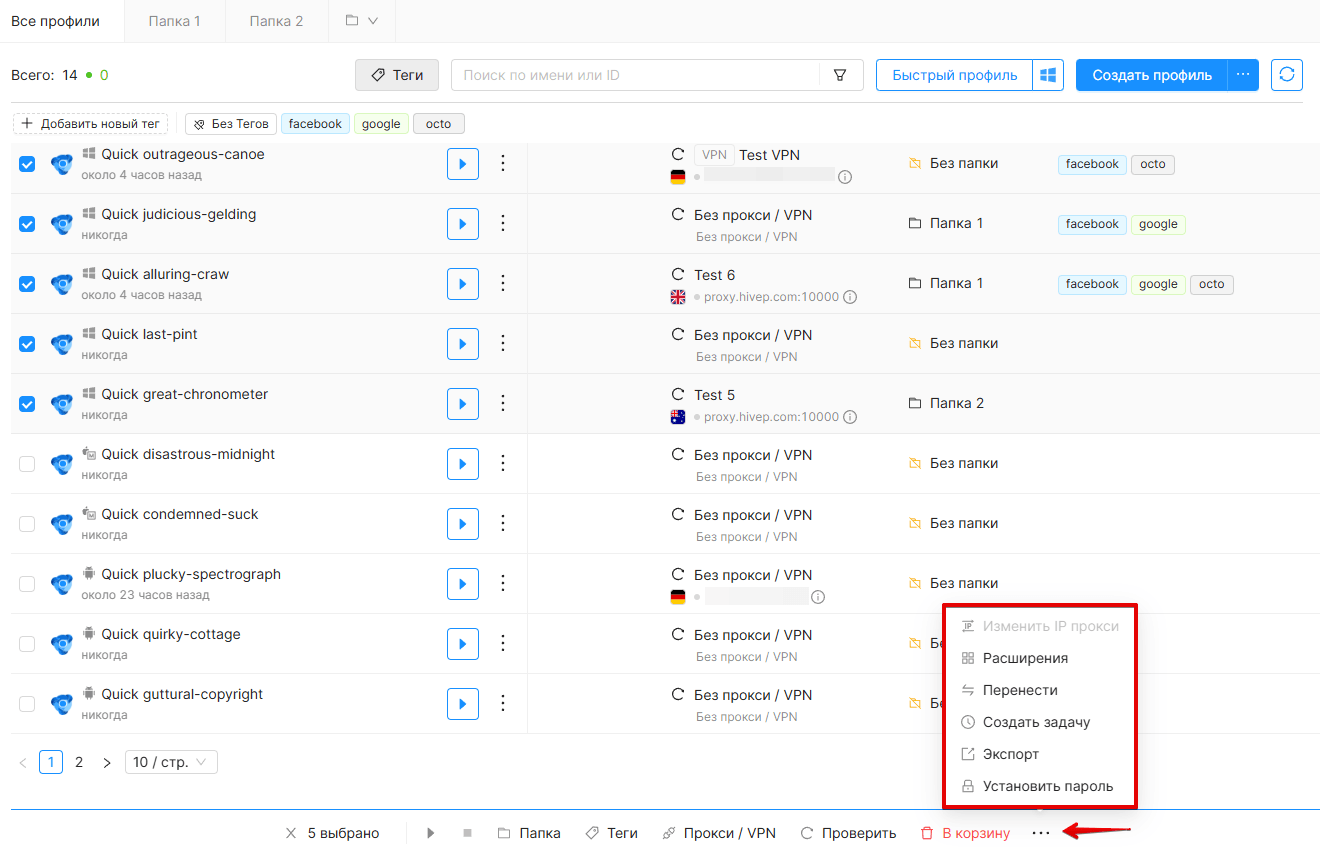The width and height of the screenshot is (1320, 856).
Task: Start the Quick alluring-craw profile
Action: click(x=462, y=284)
